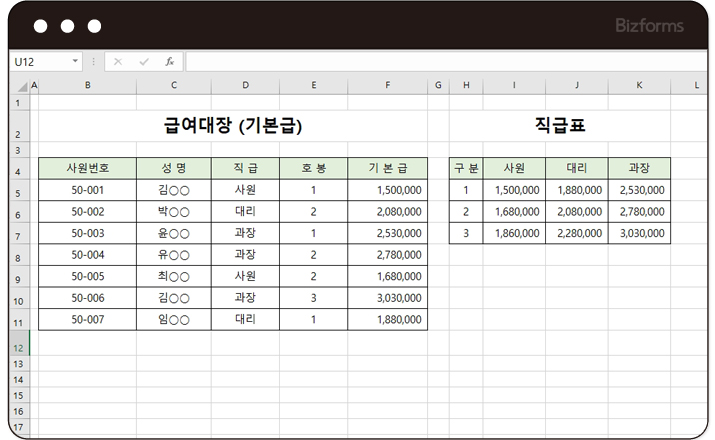715x440 pixels.
Task: Select column F header
Action: (388, 85)
